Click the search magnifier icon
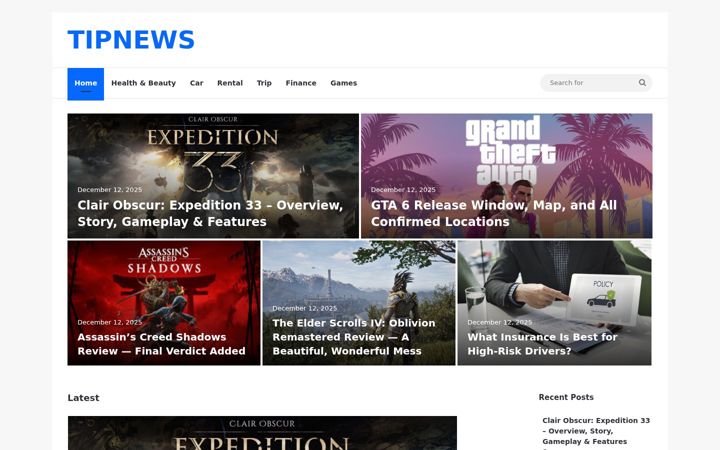The image size is (720, 450). (642, 83)
